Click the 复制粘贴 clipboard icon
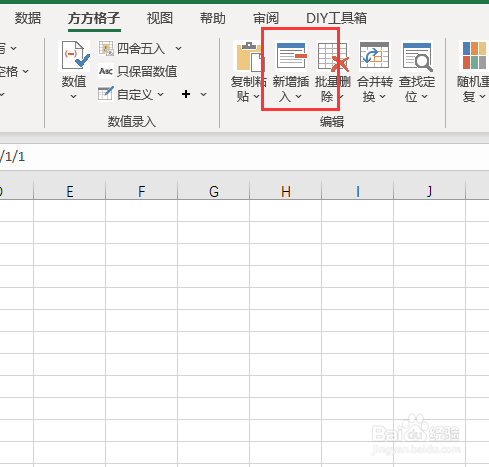The width and height of the screenshot is (489, 467). (249, 56)
